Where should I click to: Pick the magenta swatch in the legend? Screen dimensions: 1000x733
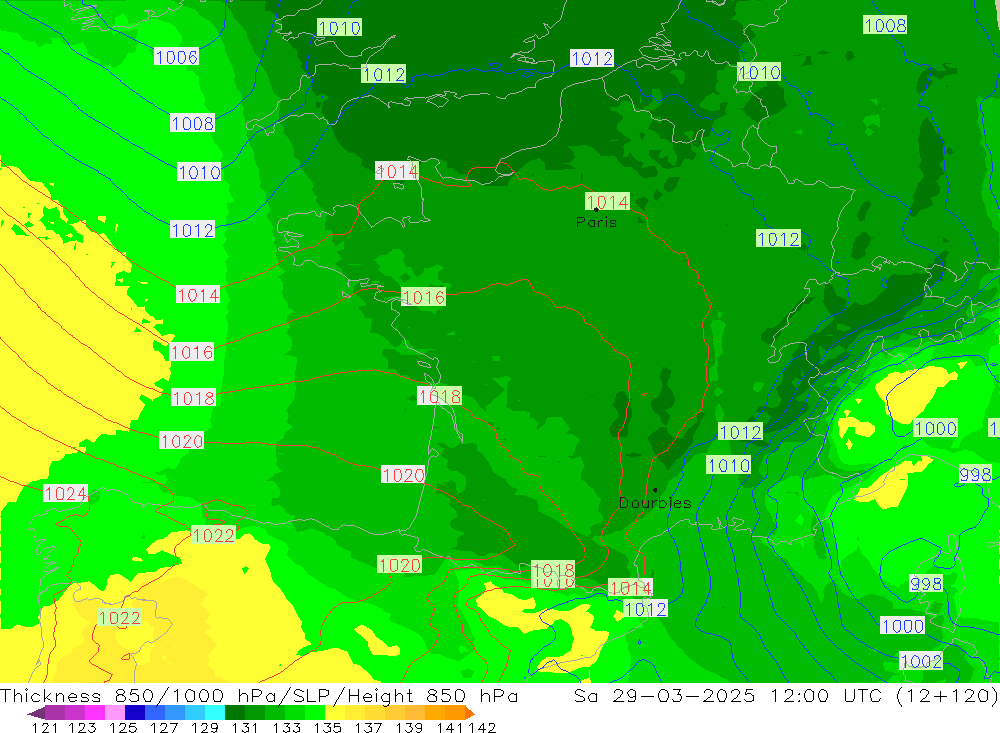pyautogui.click(x=94, y=713)
